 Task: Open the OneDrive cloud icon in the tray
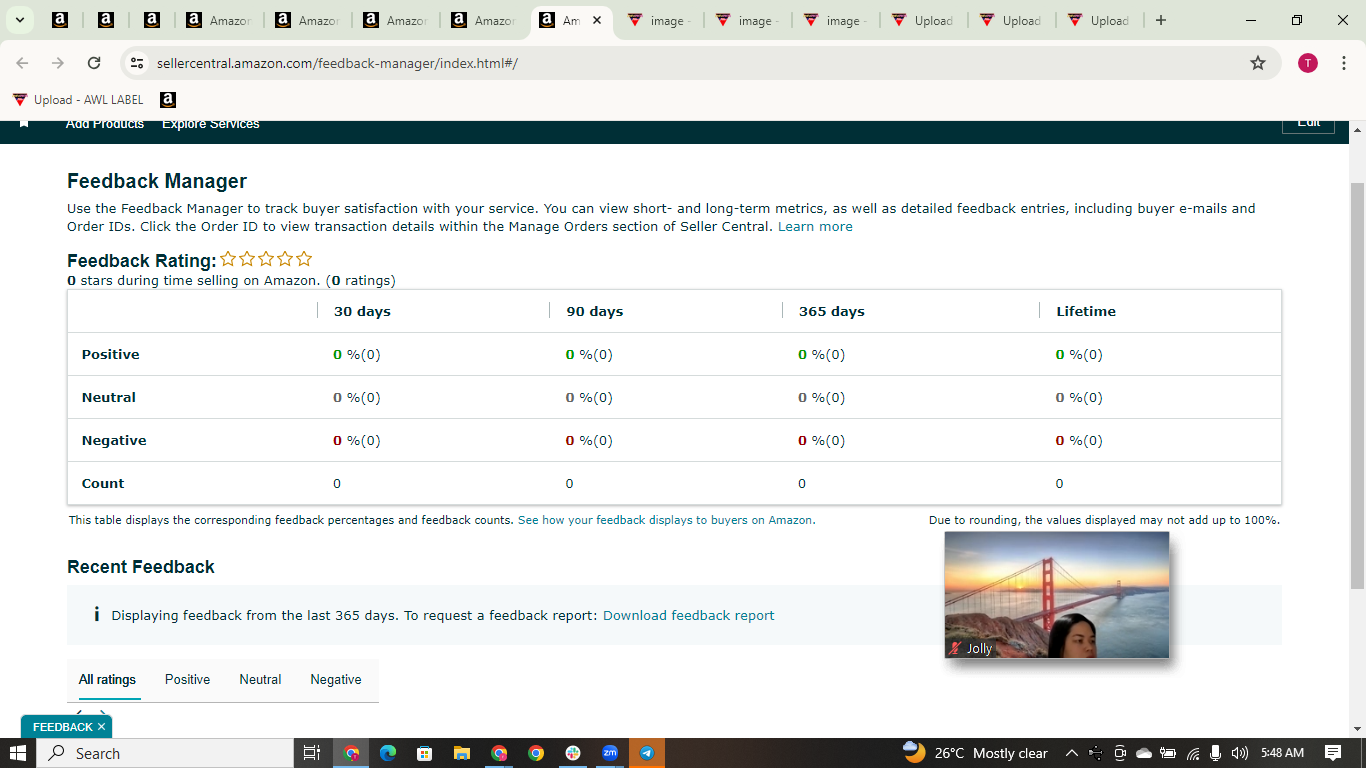point(1144,753)
